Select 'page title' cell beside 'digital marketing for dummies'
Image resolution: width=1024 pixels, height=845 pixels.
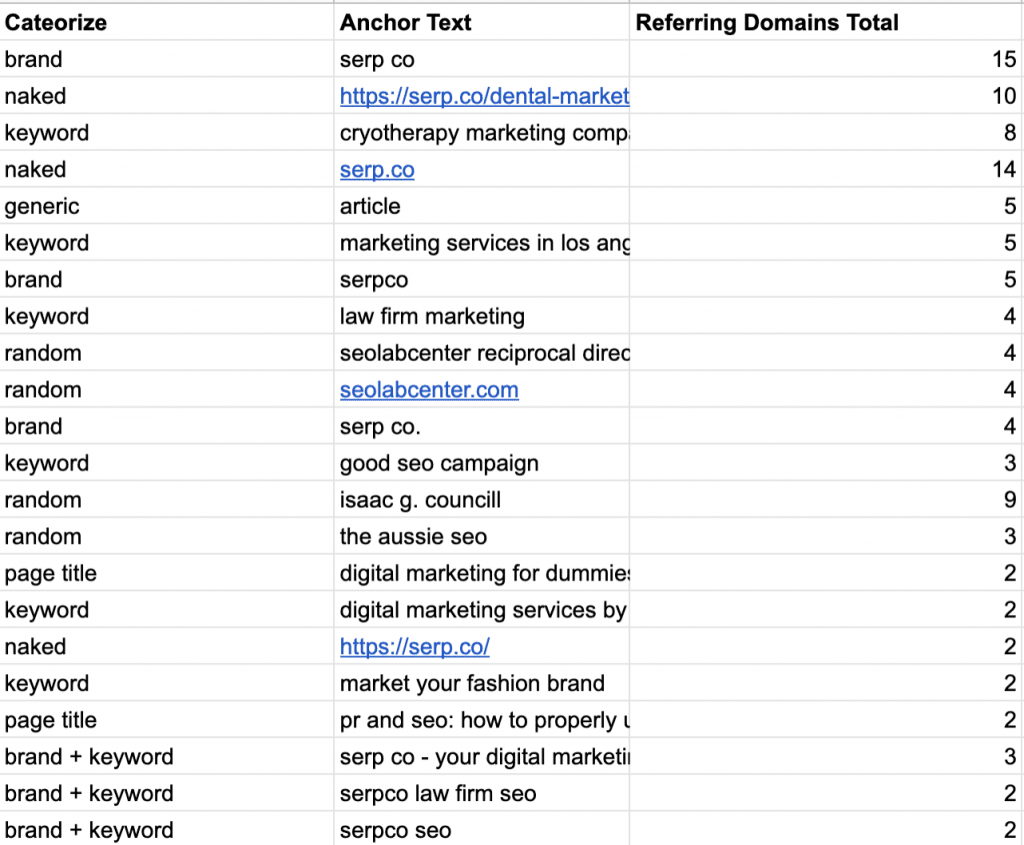(167, 573)
